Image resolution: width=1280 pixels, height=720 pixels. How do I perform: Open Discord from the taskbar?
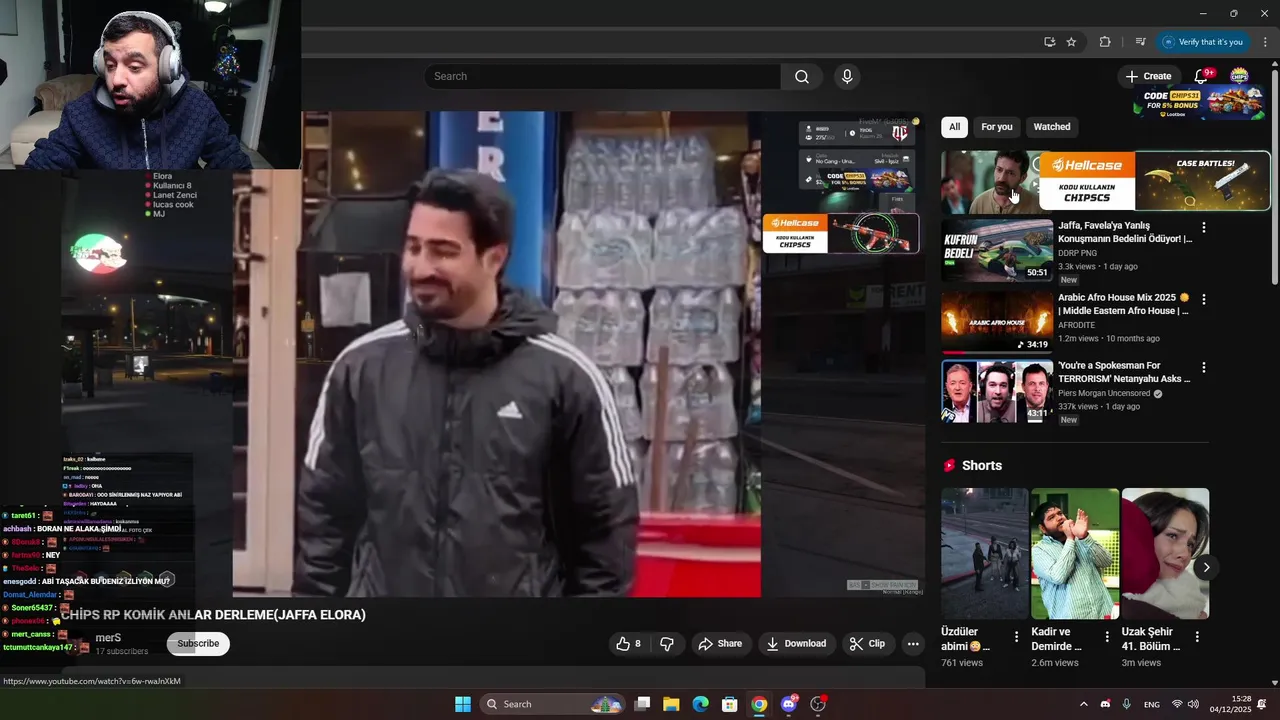pos(789,704)
